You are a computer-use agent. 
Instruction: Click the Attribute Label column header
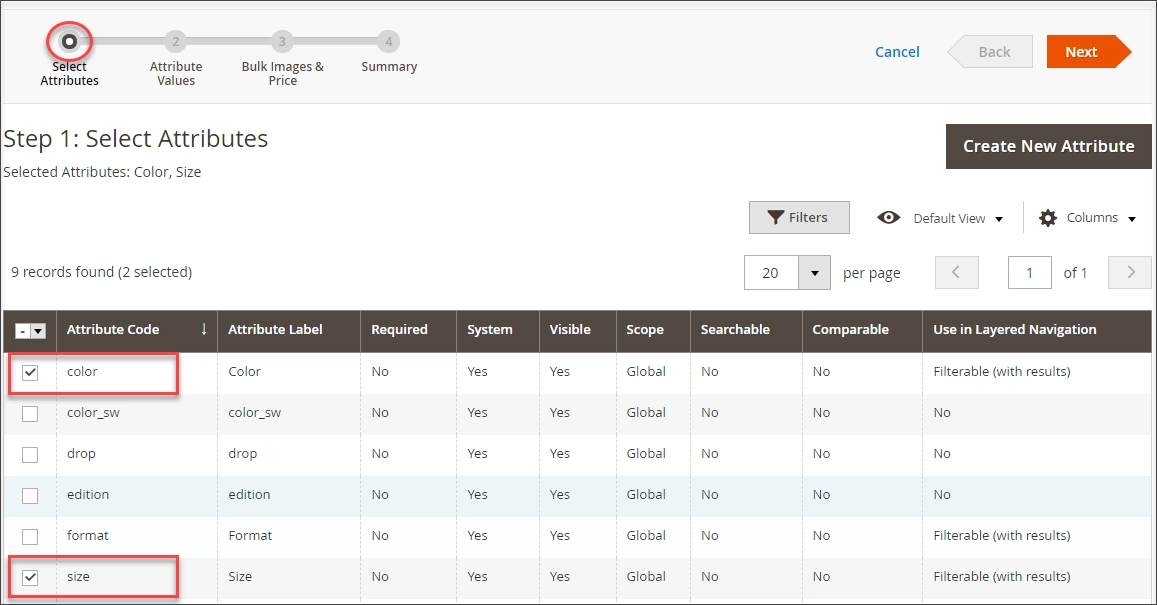pyautogui.click(x=289, y=330)
